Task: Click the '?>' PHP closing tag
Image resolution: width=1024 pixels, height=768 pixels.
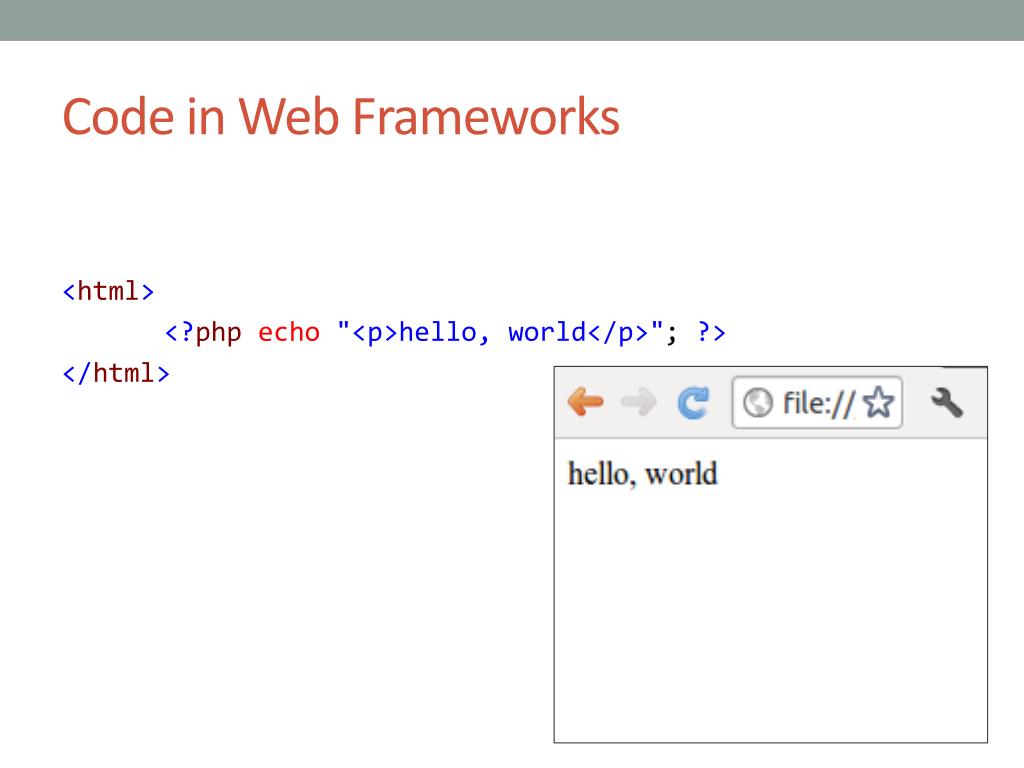Action: coord(712,332)
